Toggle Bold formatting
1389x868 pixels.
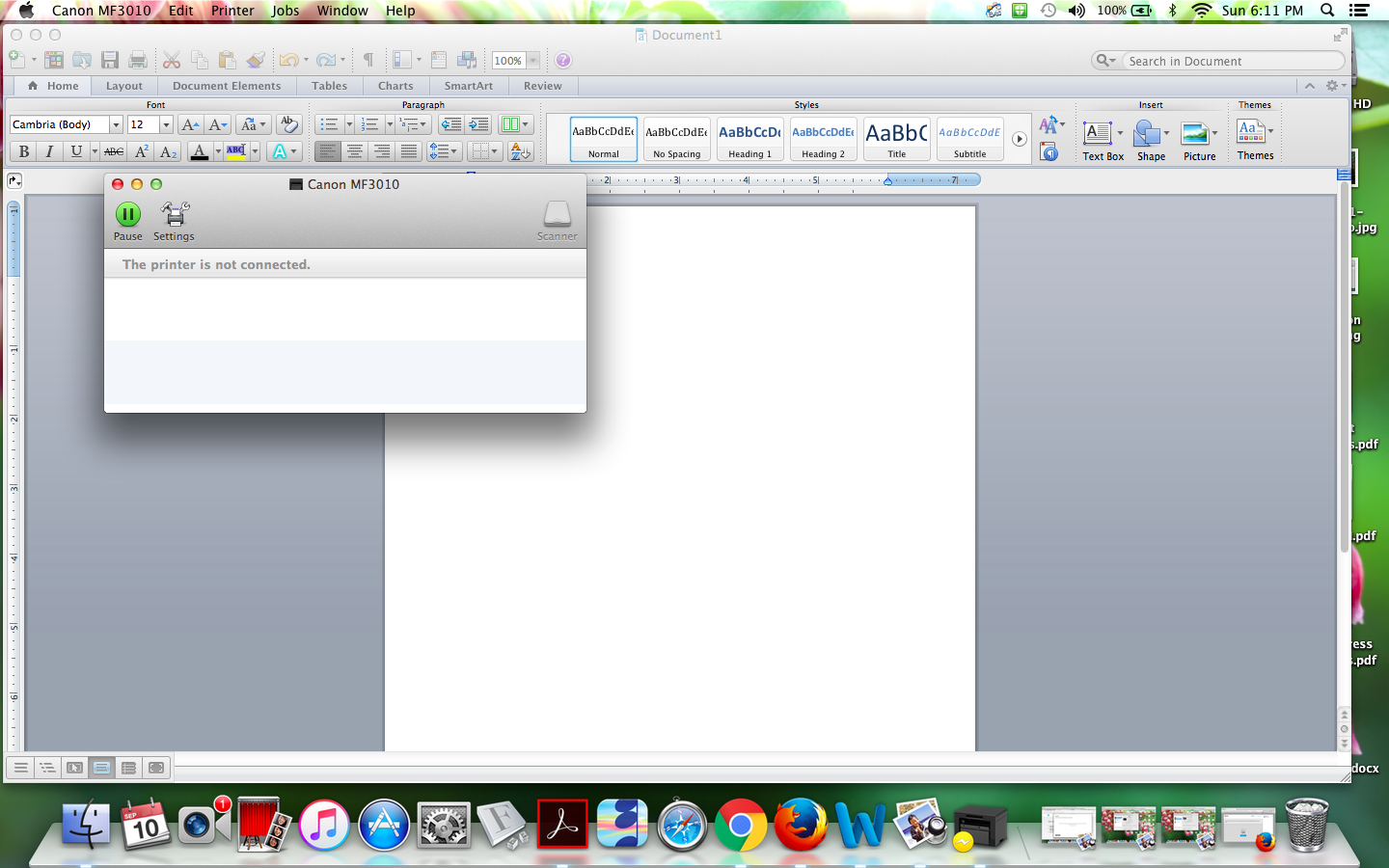click(x=24, y=151)
